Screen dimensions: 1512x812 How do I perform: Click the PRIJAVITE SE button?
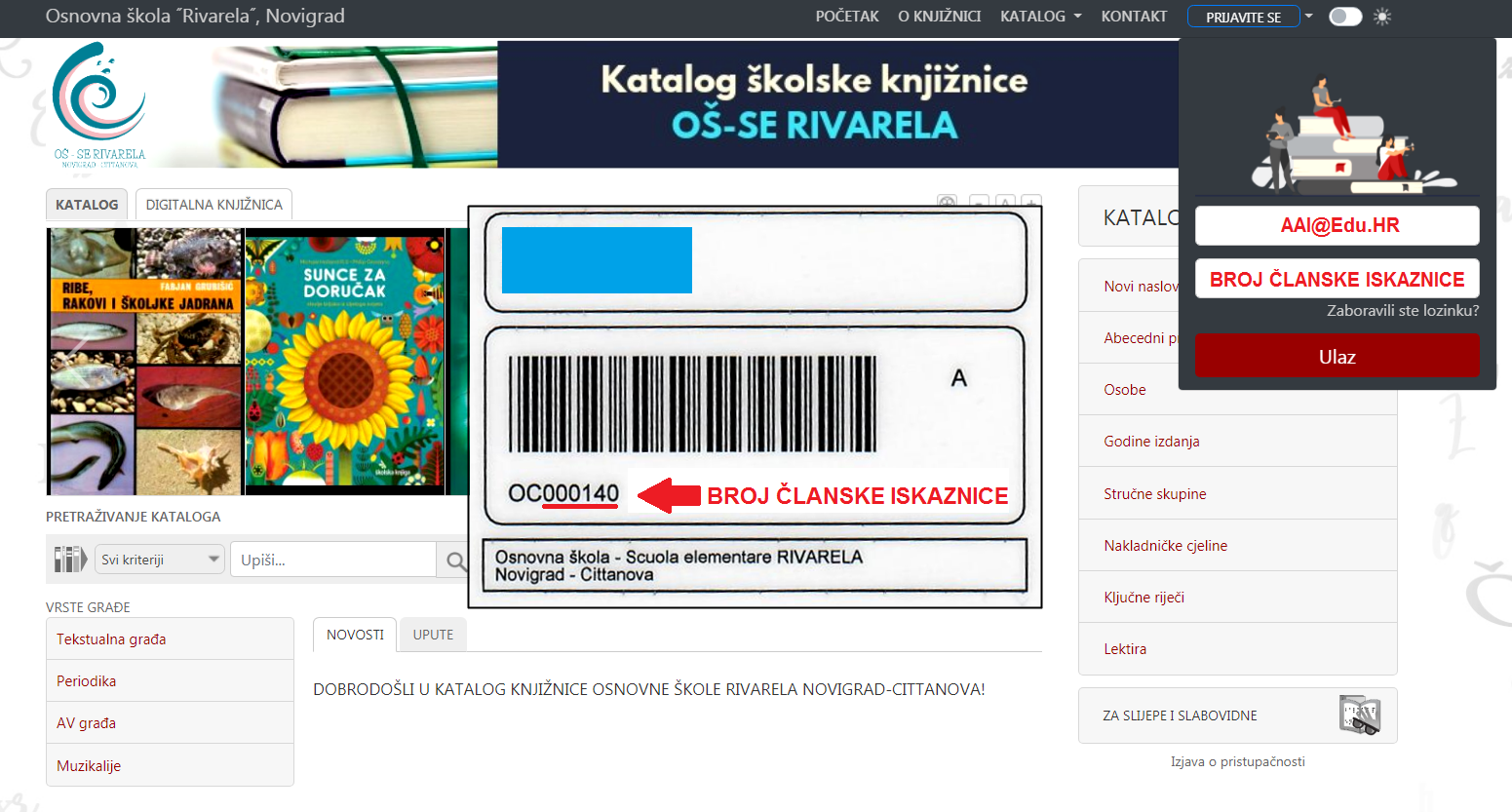[1243, 17]
